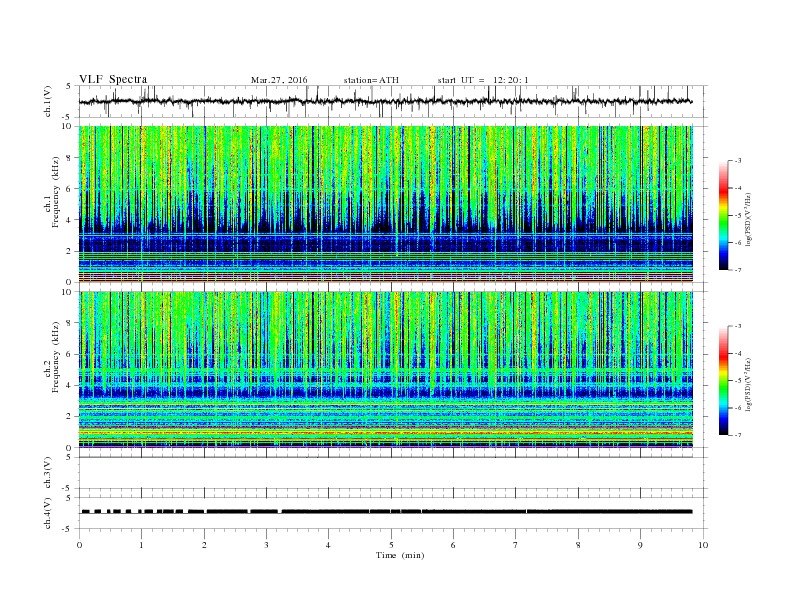Select the "start UT = 12:20:1" text
The image size is (792, 612).
(483, 80)
